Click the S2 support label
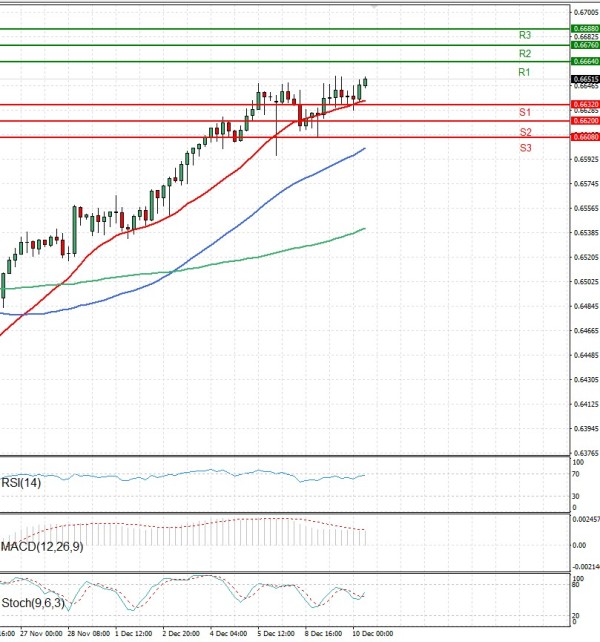The height and width of the screenshot is (642, 600). click(524, 132)
